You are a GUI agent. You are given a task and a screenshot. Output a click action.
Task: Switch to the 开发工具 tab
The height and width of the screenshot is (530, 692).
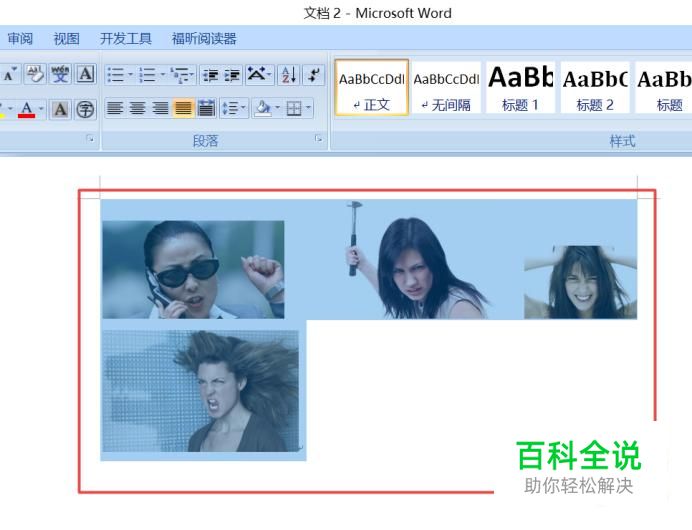click(126, 39)
